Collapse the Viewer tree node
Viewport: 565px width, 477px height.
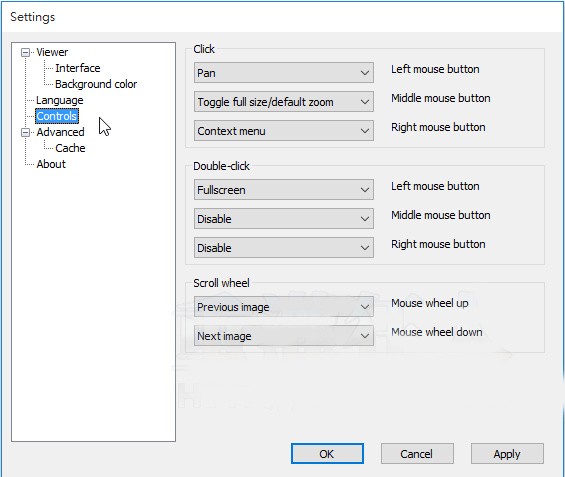pyautogui.click(x=25, y=53)
